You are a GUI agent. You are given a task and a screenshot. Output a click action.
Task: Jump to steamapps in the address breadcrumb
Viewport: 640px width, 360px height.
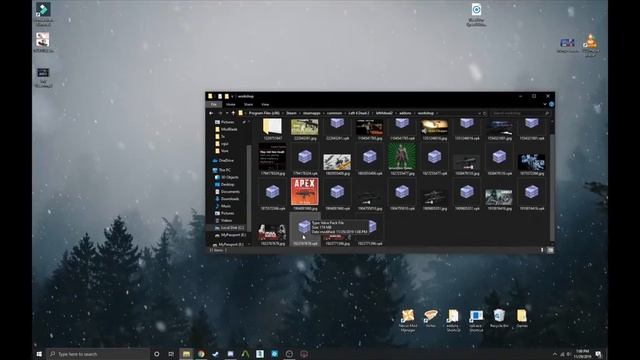[x=312, y=113]
